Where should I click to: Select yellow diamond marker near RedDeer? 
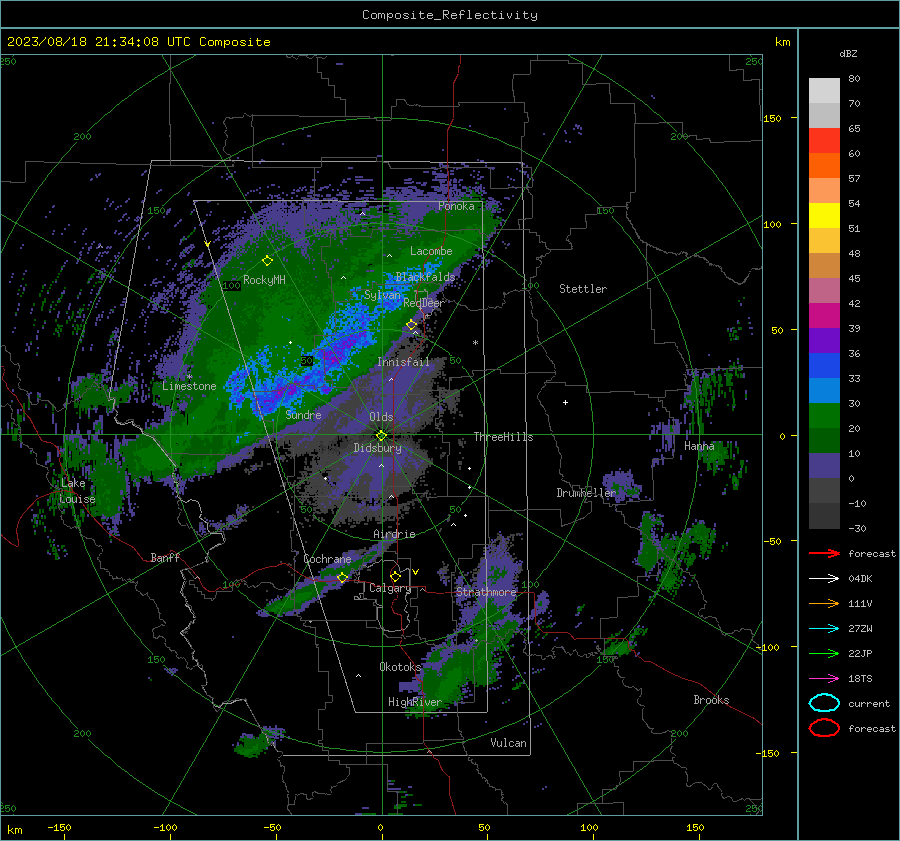click(412, 325)
